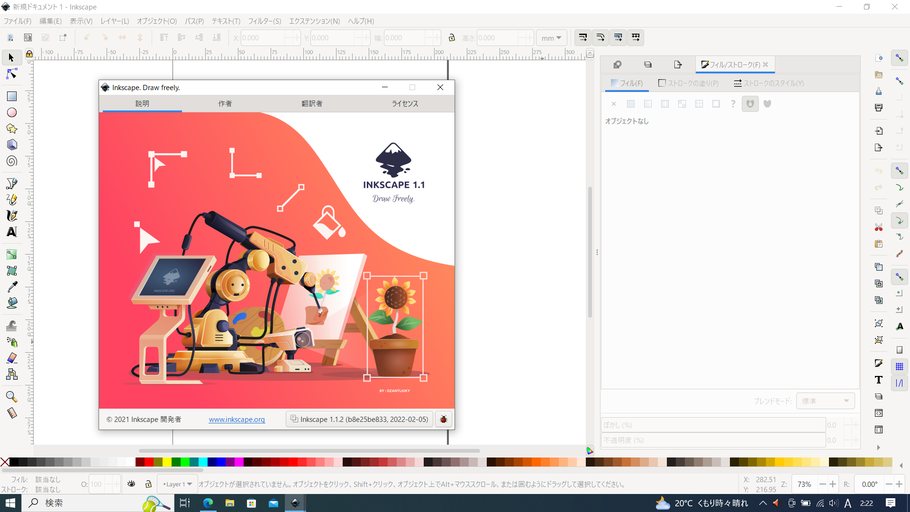The image size is (910, 512).
Task: Select the Spiral tool
Action: click(11, 161)
